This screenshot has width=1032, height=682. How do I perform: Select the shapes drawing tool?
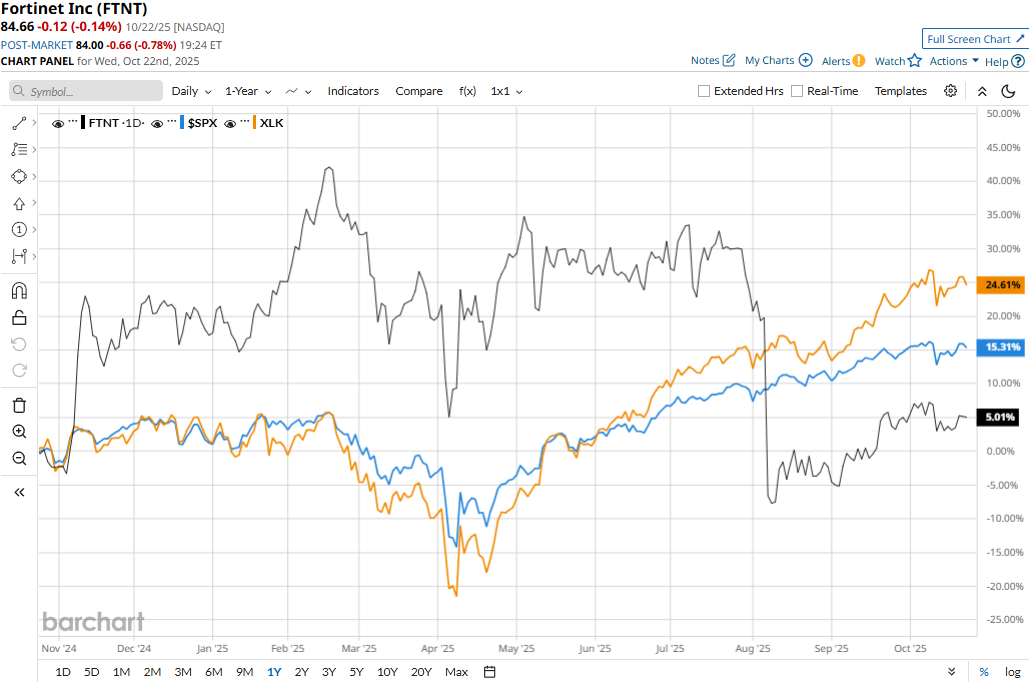coord(19,176)
